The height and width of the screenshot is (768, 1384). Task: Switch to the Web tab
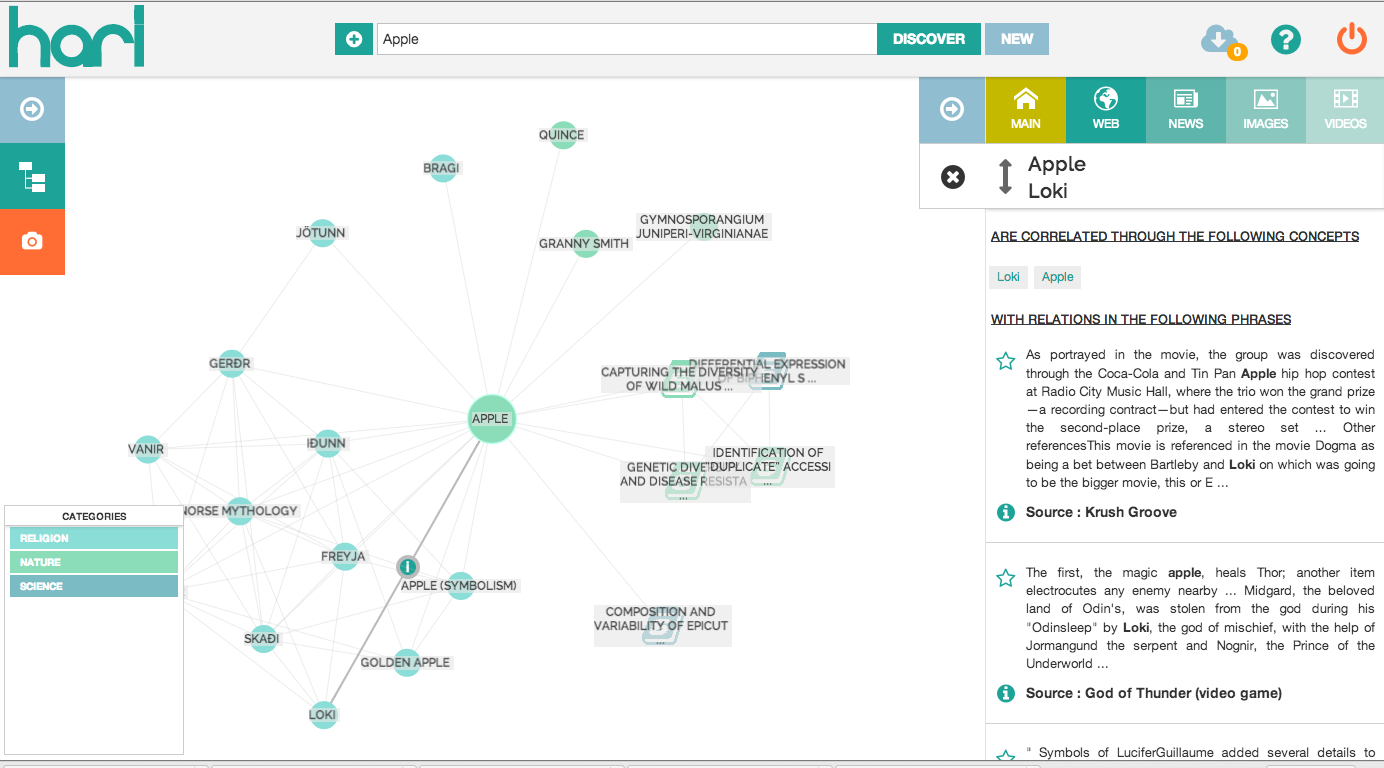[1105, 110]
